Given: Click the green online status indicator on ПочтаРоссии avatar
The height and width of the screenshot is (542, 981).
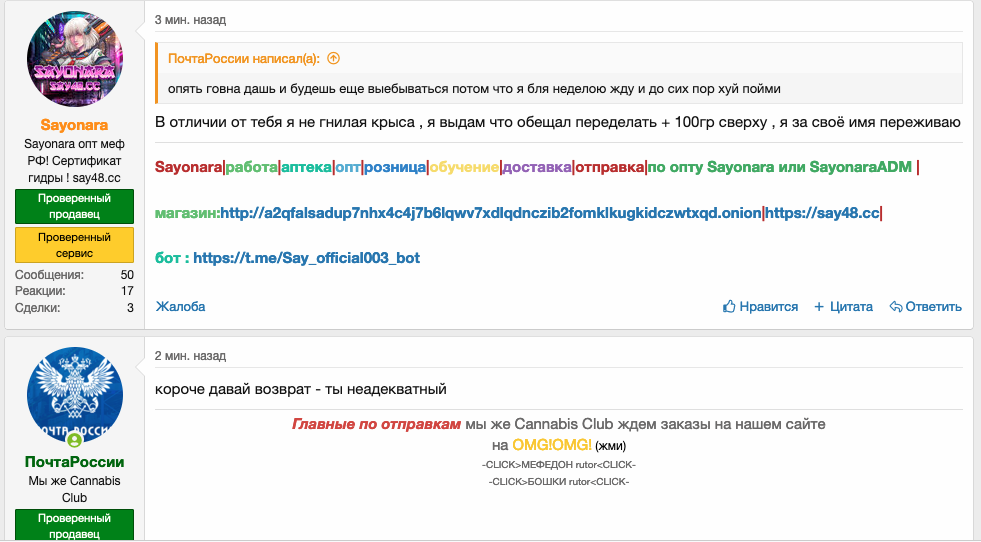Looking at the screenshot, I should 73,439.
